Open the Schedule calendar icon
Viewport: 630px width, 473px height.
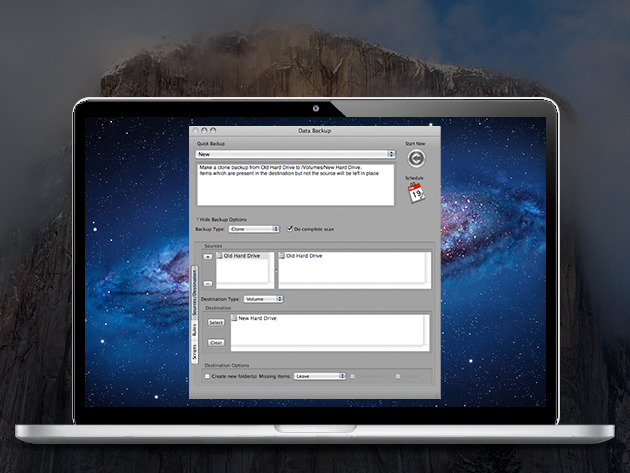click(x=415, y=192)
